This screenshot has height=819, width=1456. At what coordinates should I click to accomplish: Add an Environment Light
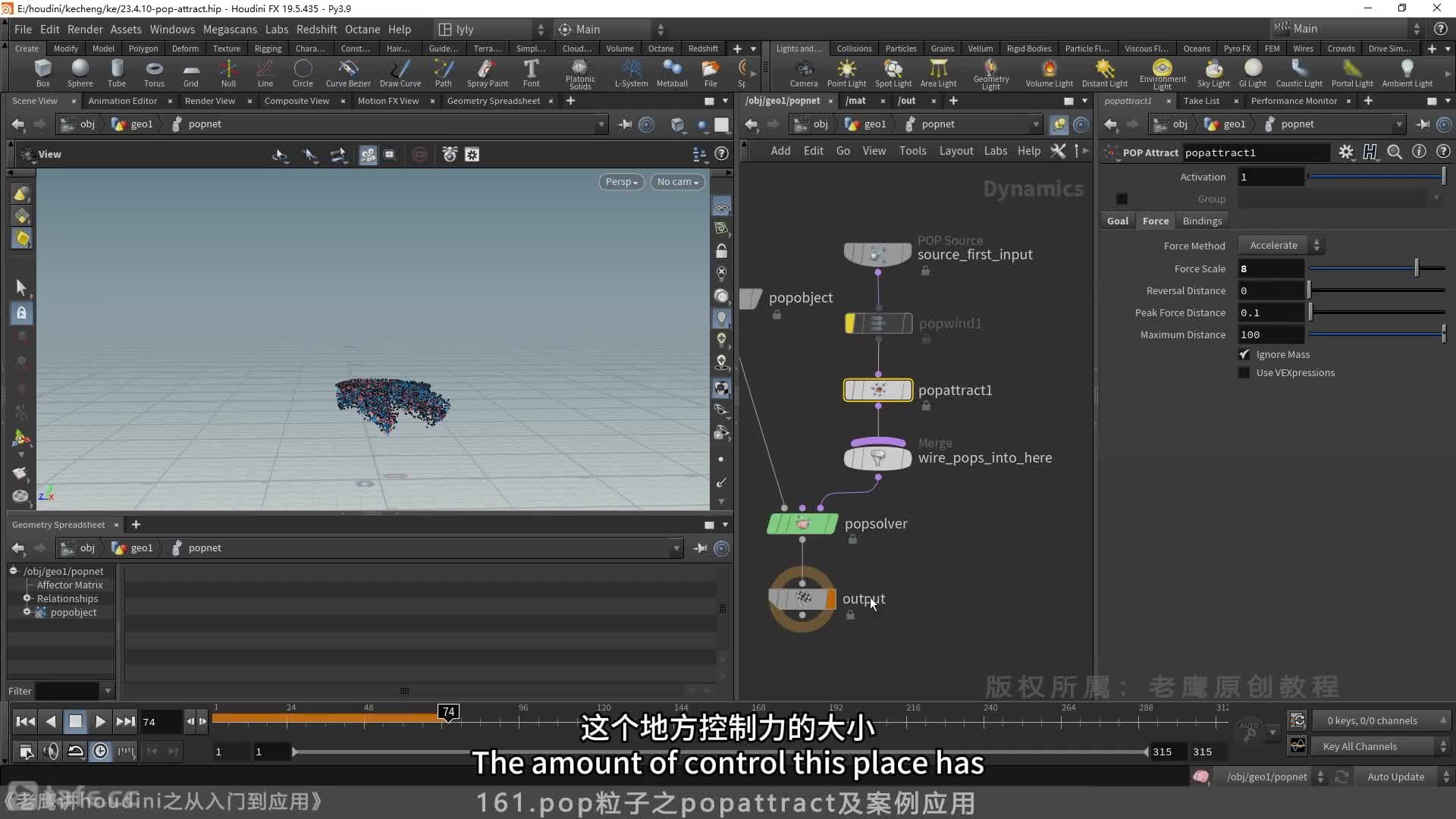tap(1163, 74)
